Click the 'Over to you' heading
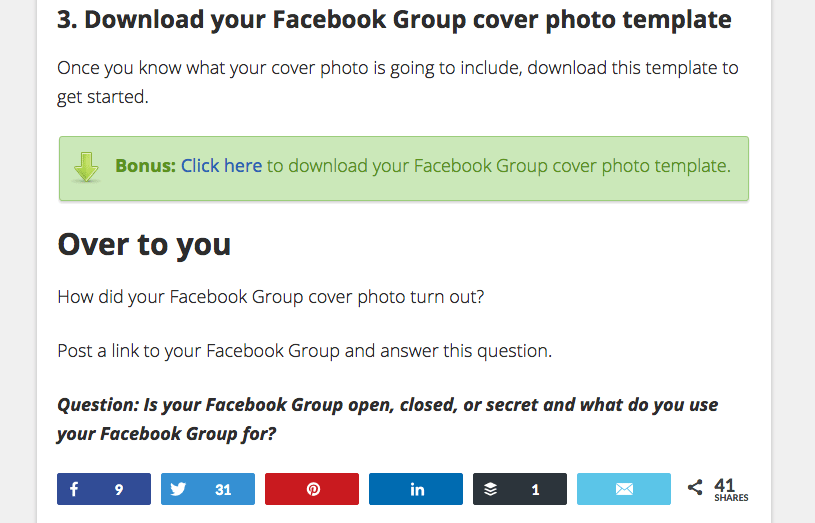 (x=144, y=244)
